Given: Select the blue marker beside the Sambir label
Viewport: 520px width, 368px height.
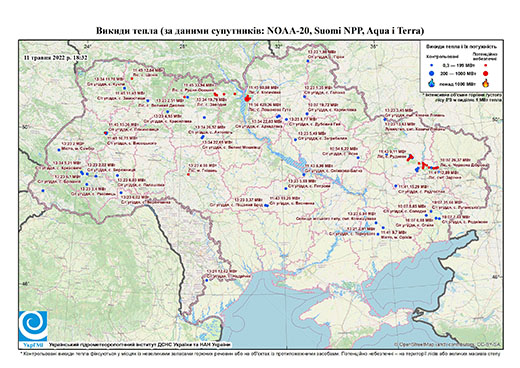Looking at the screenshot, I should tap(59, 150).
